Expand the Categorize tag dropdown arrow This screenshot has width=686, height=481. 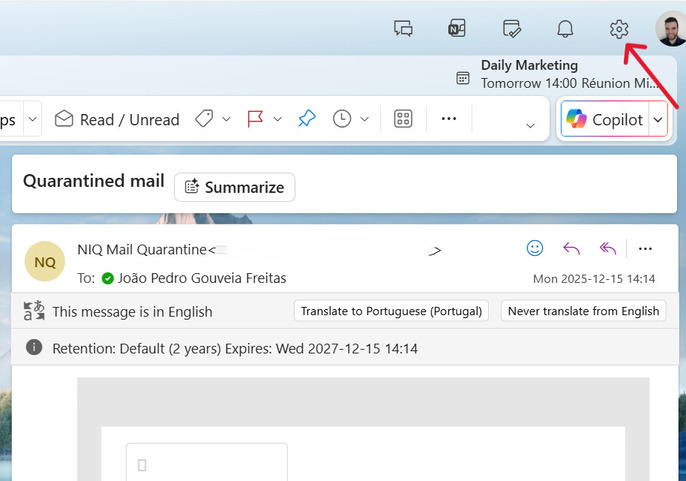[226, 119]
